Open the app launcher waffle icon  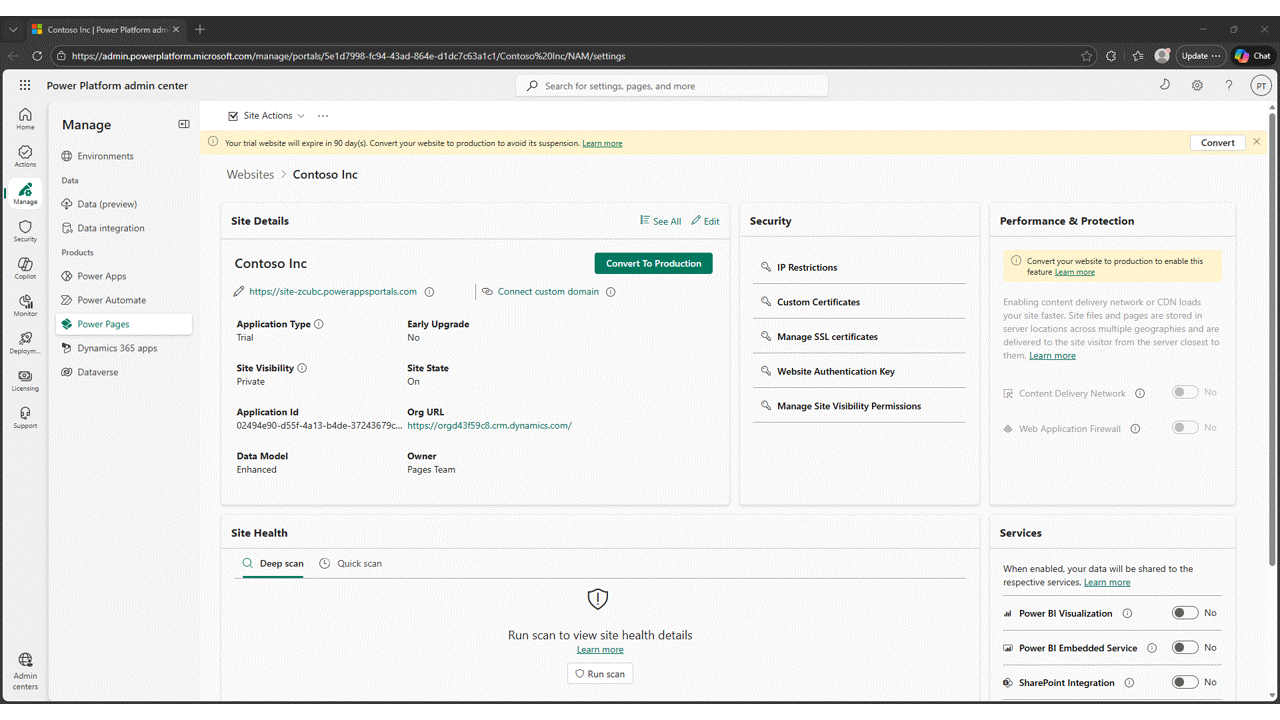[25, 86]
